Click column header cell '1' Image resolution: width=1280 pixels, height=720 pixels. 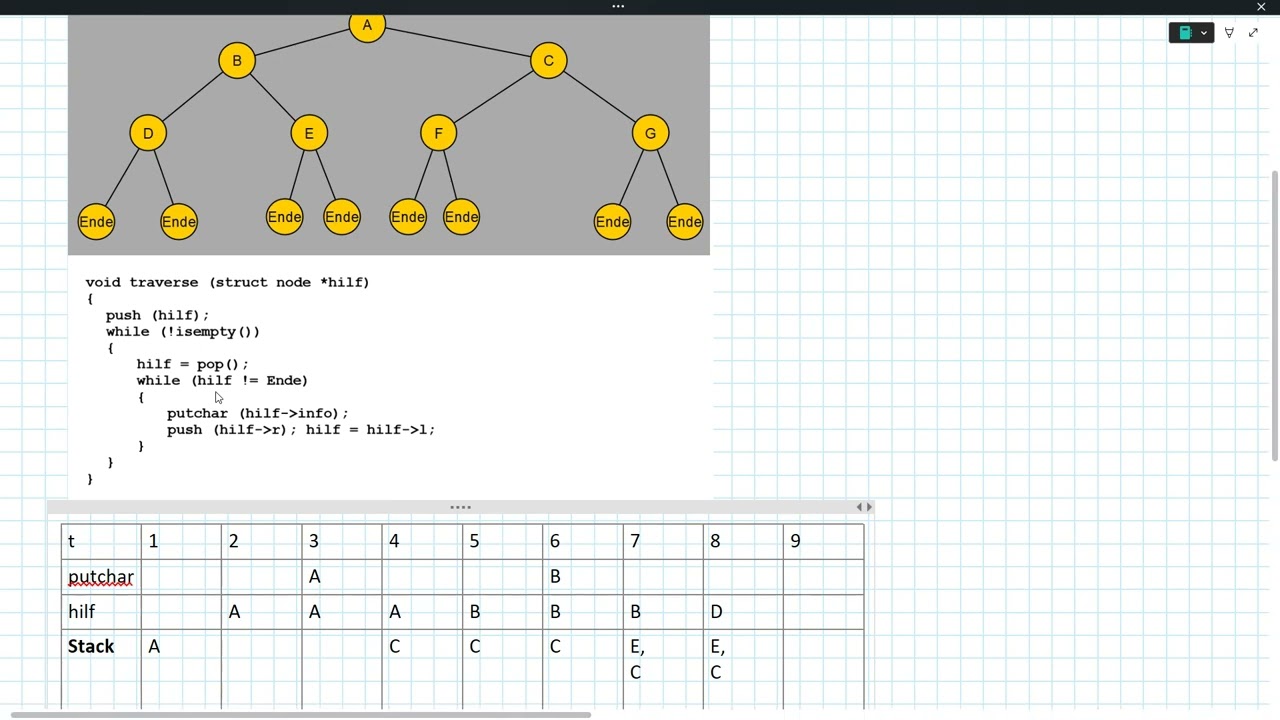tap(181, 541)
